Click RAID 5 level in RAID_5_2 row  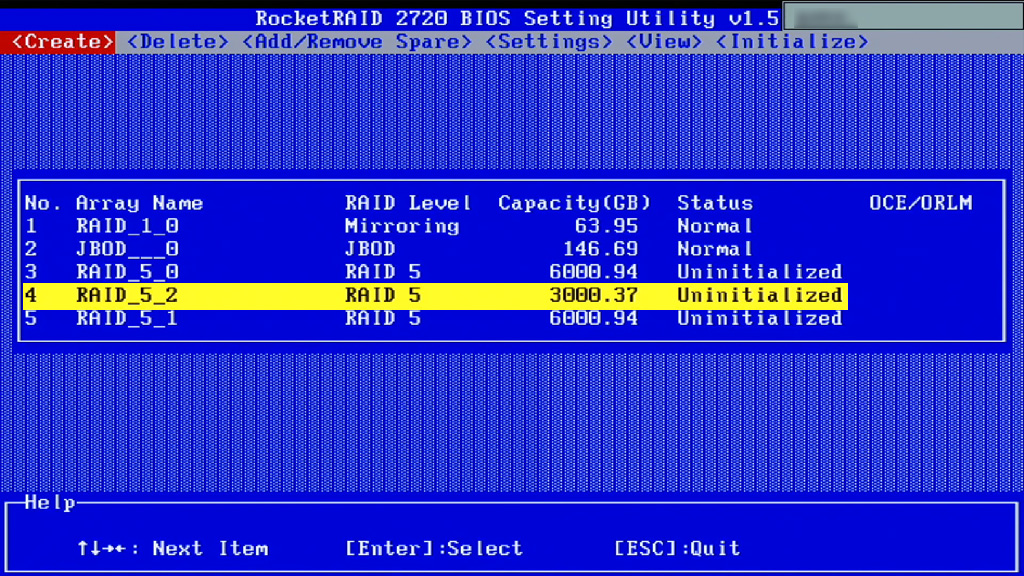point(383,295)
